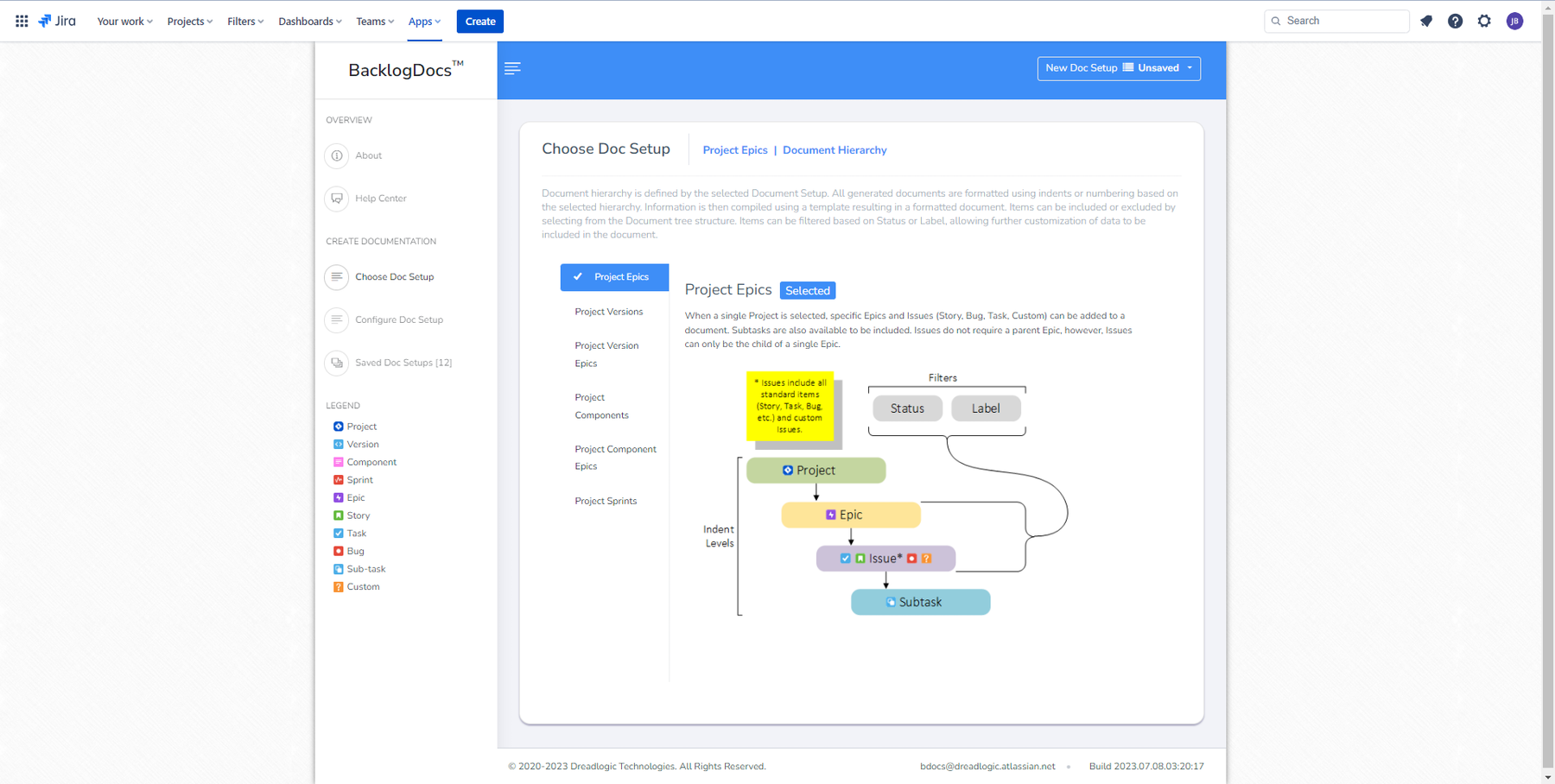Click the Choose Doc Setup sidebar icon
Viewport: 1555px width, 784px height.
[337, 277]
